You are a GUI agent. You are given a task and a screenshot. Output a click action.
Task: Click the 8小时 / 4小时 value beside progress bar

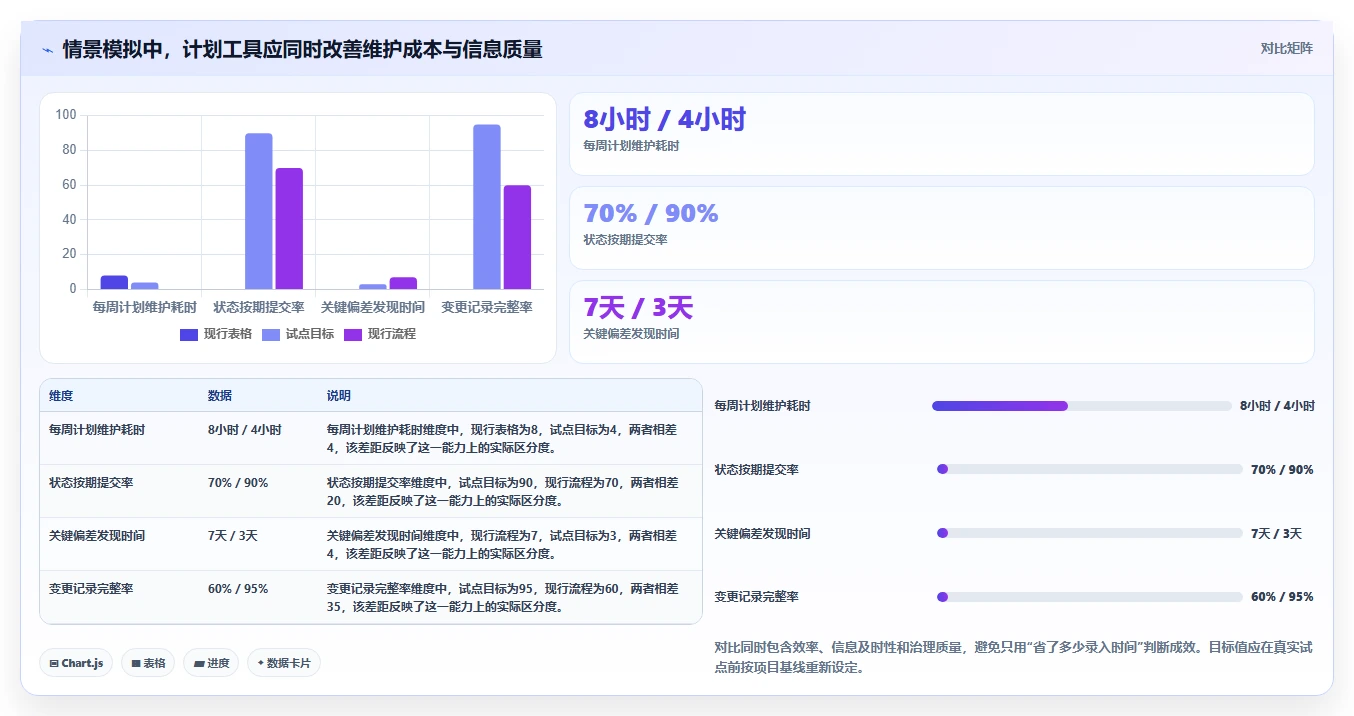[x=1277, y=406]
